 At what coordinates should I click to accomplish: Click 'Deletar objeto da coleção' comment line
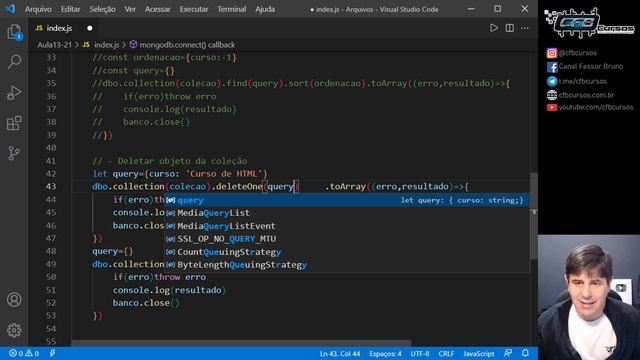pos(169,161)
